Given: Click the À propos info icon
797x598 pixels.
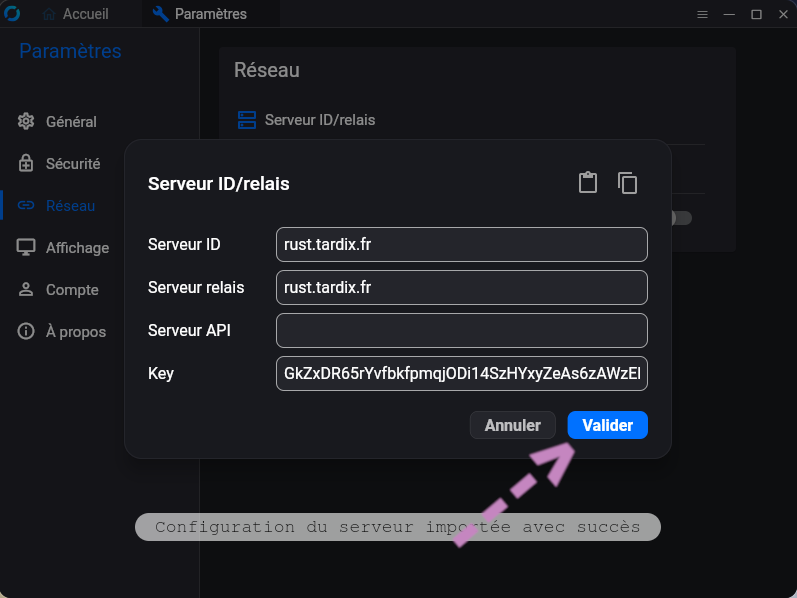Looking at the screenshot, I should (x=26, y=332).
